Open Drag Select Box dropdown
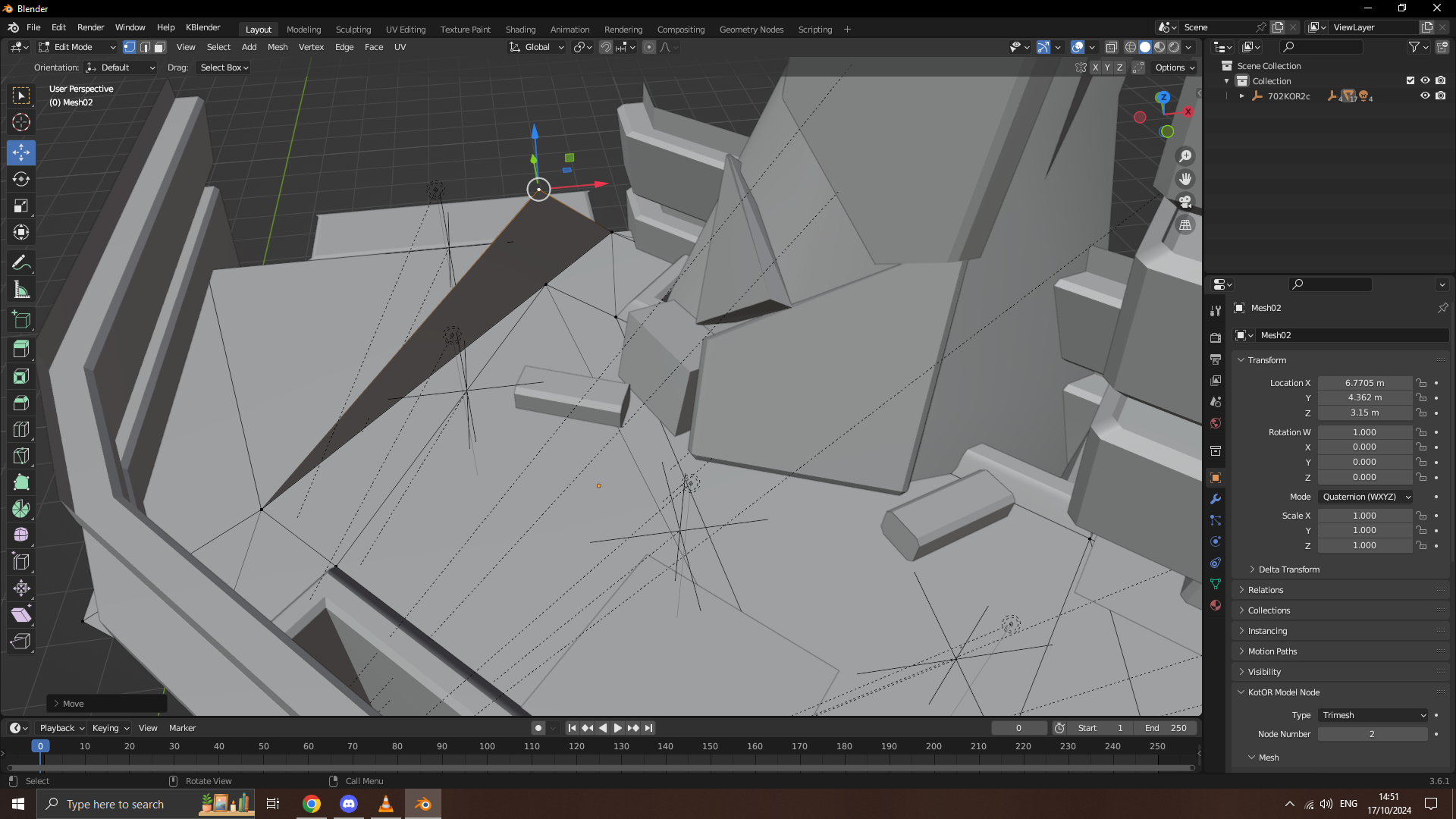 coord(224,67)
